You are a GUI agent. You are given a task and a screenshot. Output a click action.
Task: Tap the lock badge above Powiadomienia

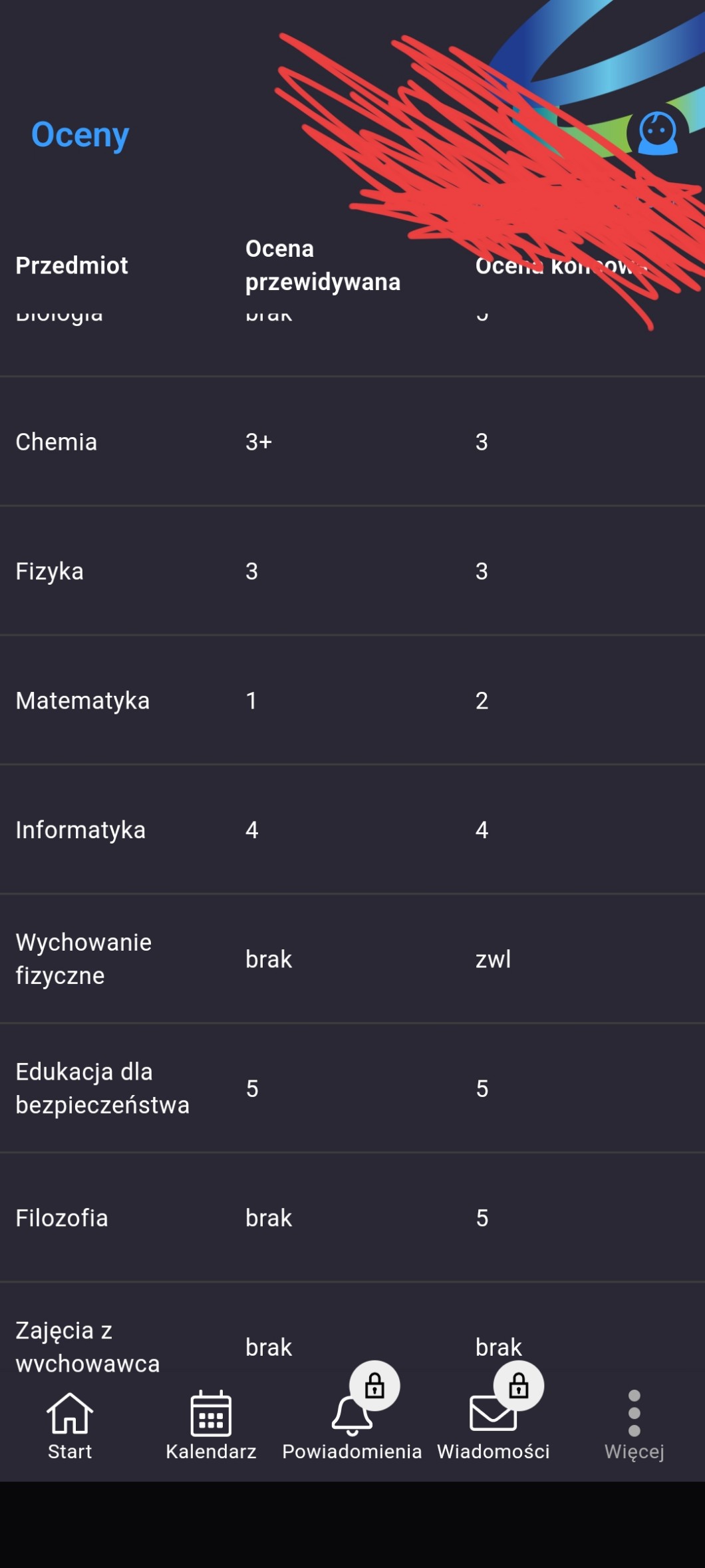pos(375,1386)
